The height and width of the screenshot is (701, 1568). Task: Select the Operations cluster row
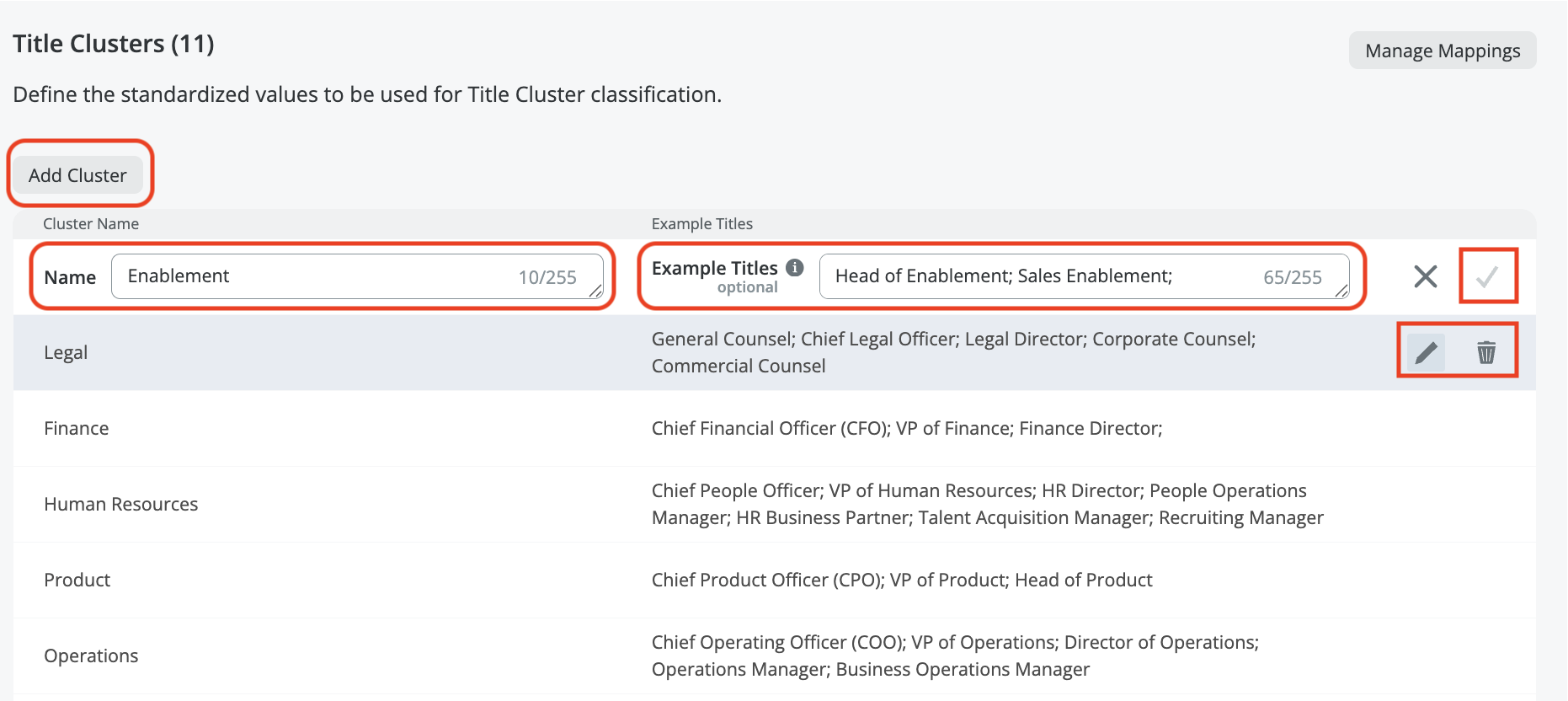91,656
